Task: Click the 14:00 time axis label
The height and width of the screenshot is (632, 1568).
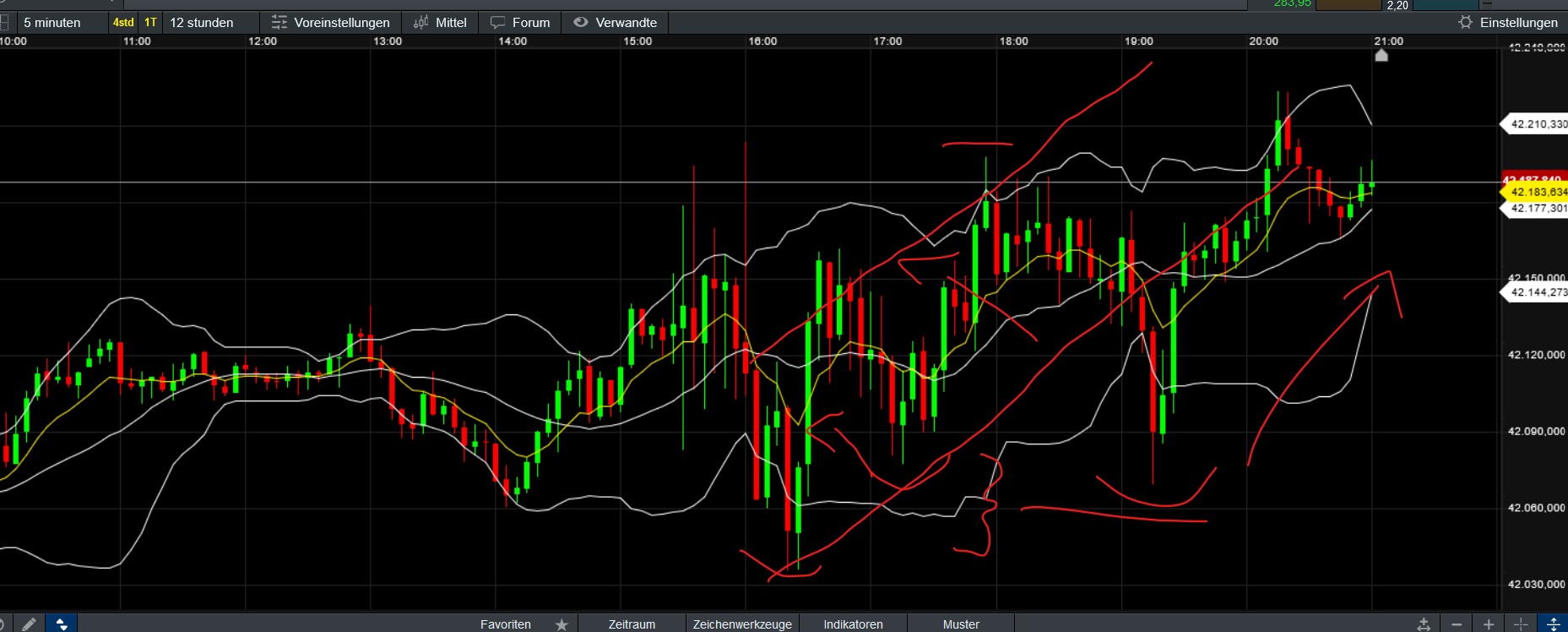Action: point(513,41)
